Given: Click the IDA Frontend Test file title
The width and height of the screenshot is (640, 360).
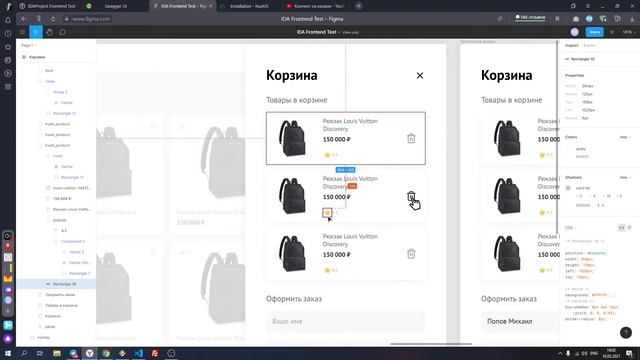Looking at the screenshot, I should coord(316,32).
